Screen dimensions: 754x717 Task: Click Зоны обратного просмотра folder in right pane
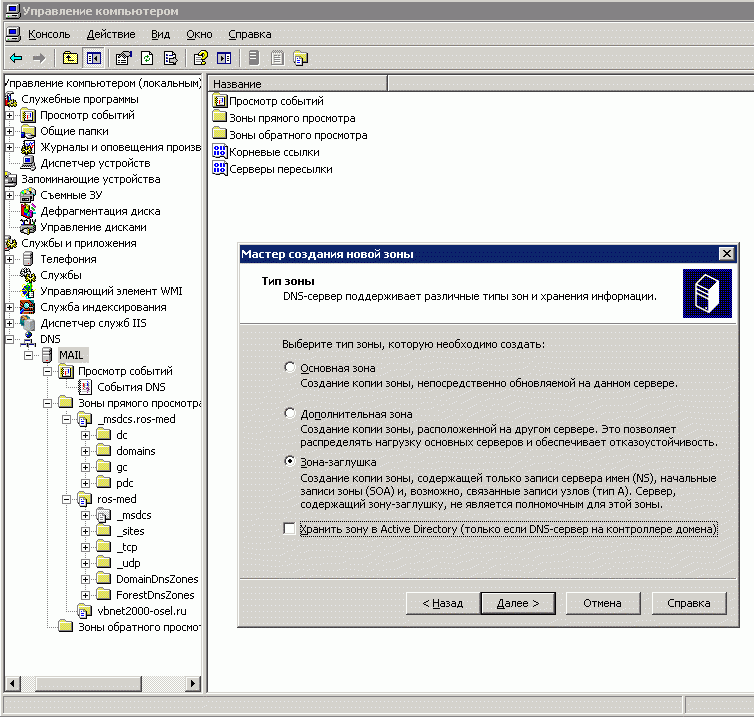(x=219, y=134)
